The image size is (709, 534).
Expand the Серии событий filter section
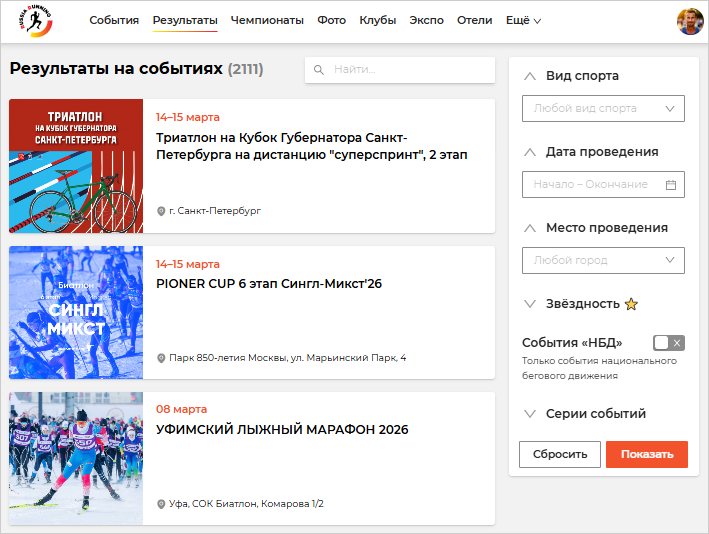[530, 413]
